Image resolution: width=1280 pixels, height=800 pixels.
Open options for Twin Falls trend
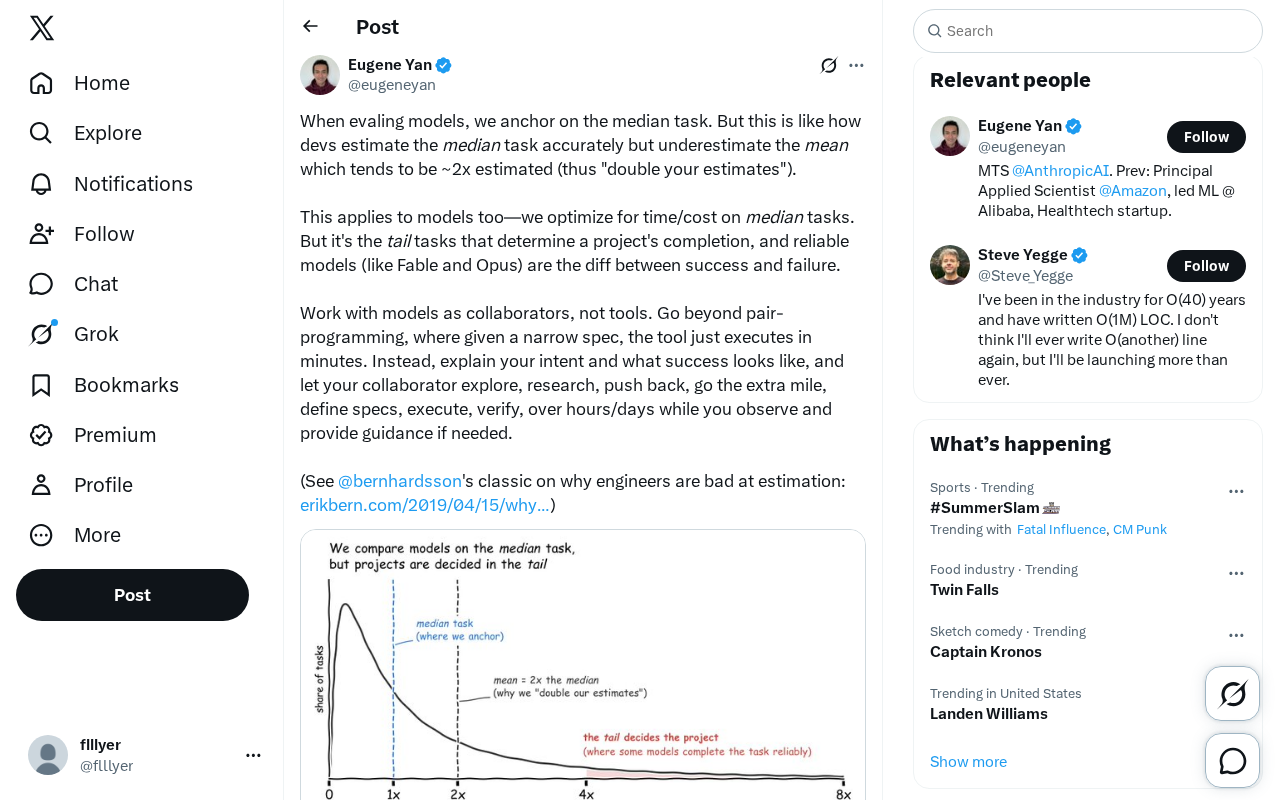coord(1236,573)
